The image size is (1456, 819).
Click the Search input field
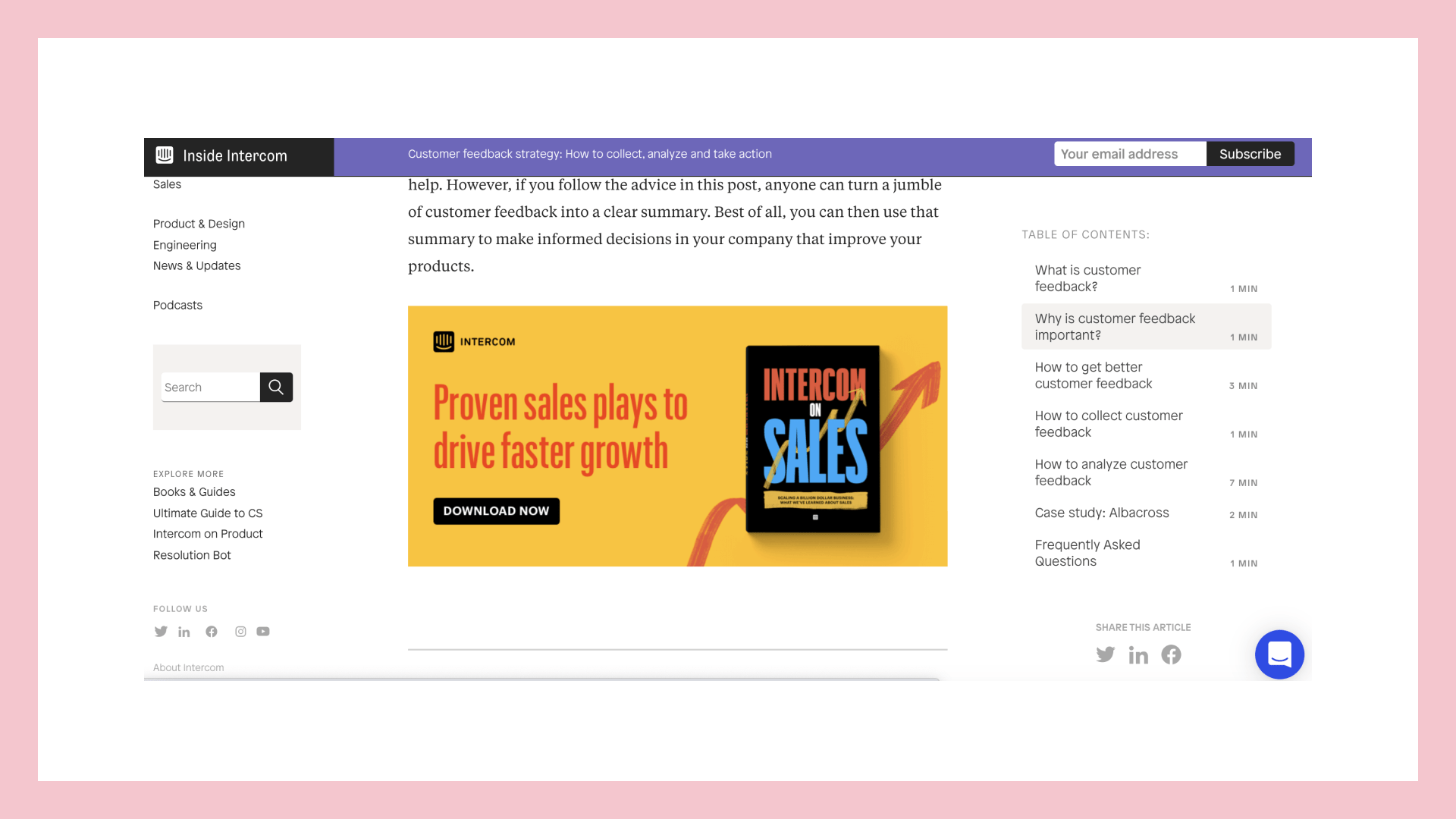coord(211,388)
